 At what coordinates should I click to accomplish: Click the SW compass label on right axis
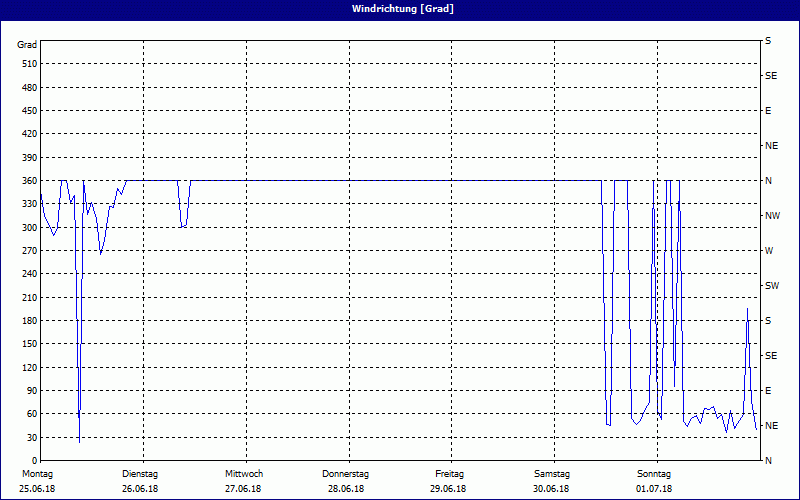coord(771,286)
